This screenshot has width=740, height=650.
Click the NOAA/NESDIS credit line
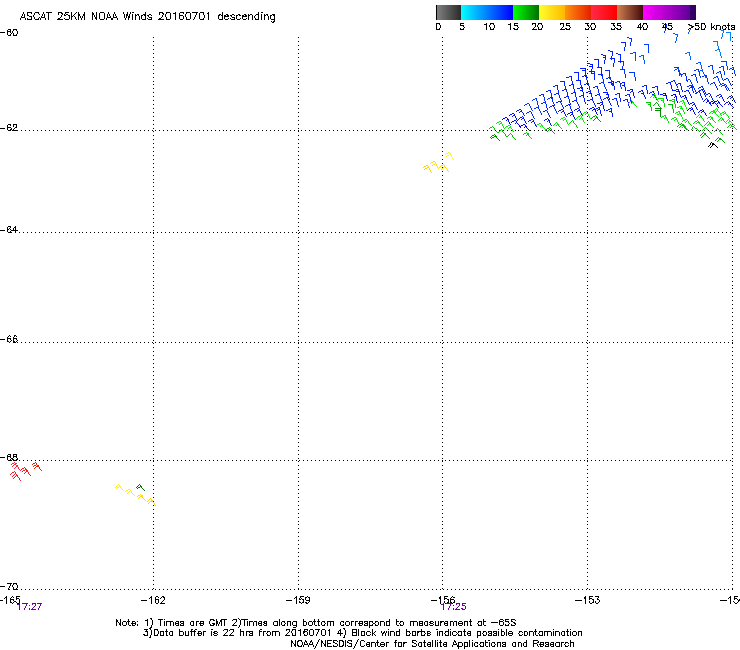432,644
